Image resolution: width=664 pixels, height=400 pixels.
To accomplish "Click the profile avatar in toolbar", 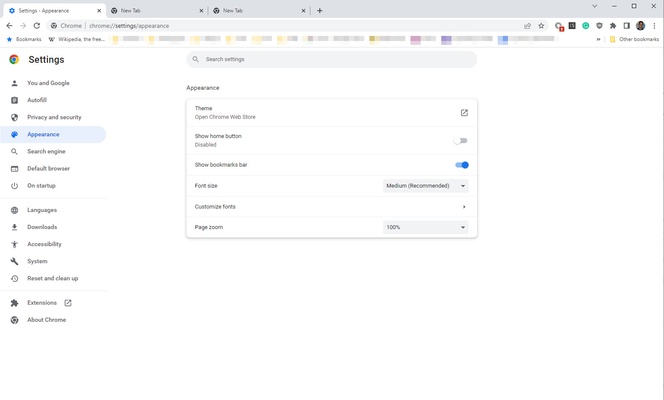I will (x=640, y=26).
